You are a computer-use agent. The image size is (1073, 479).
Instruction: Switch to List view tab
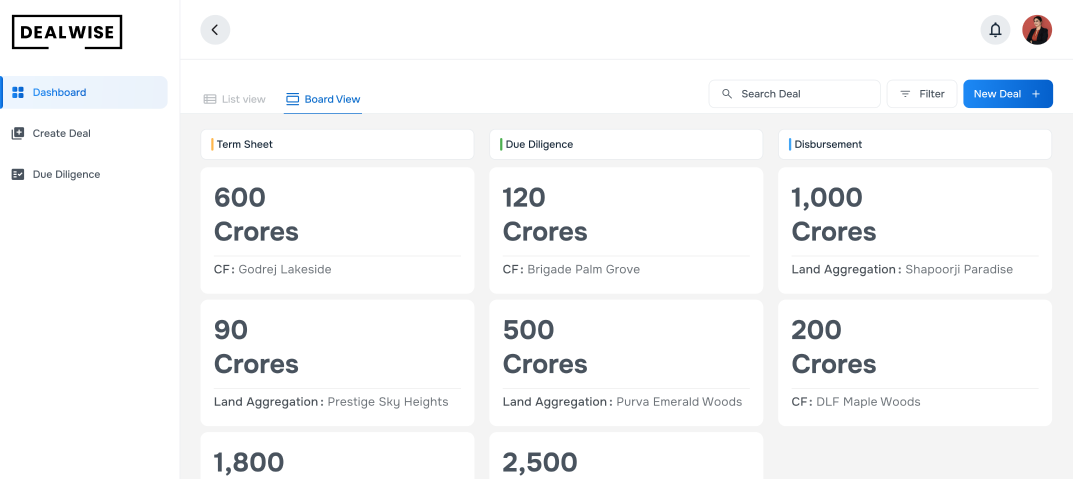(235, 99)
